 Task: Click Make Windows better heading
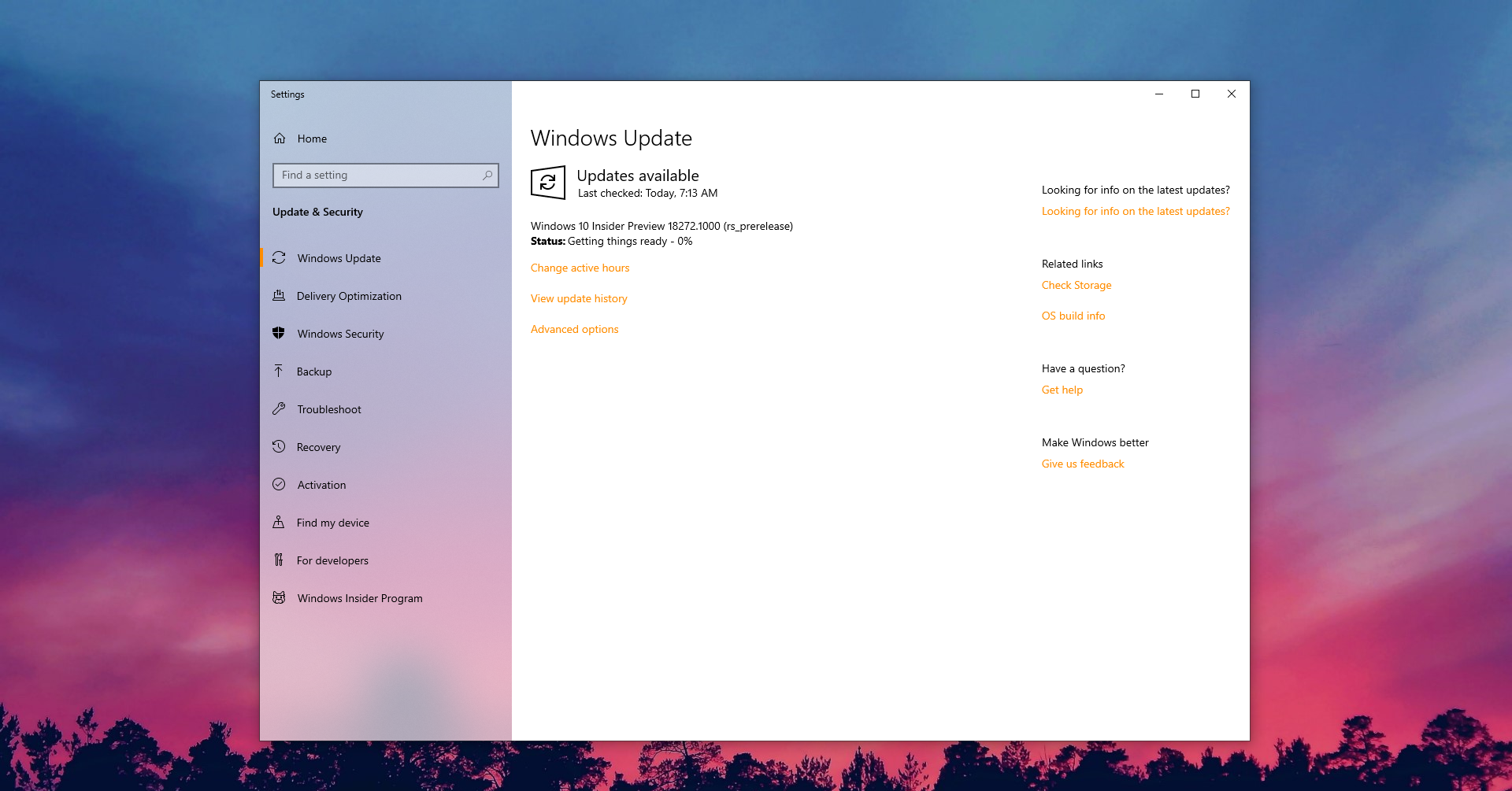point(1095,442)
